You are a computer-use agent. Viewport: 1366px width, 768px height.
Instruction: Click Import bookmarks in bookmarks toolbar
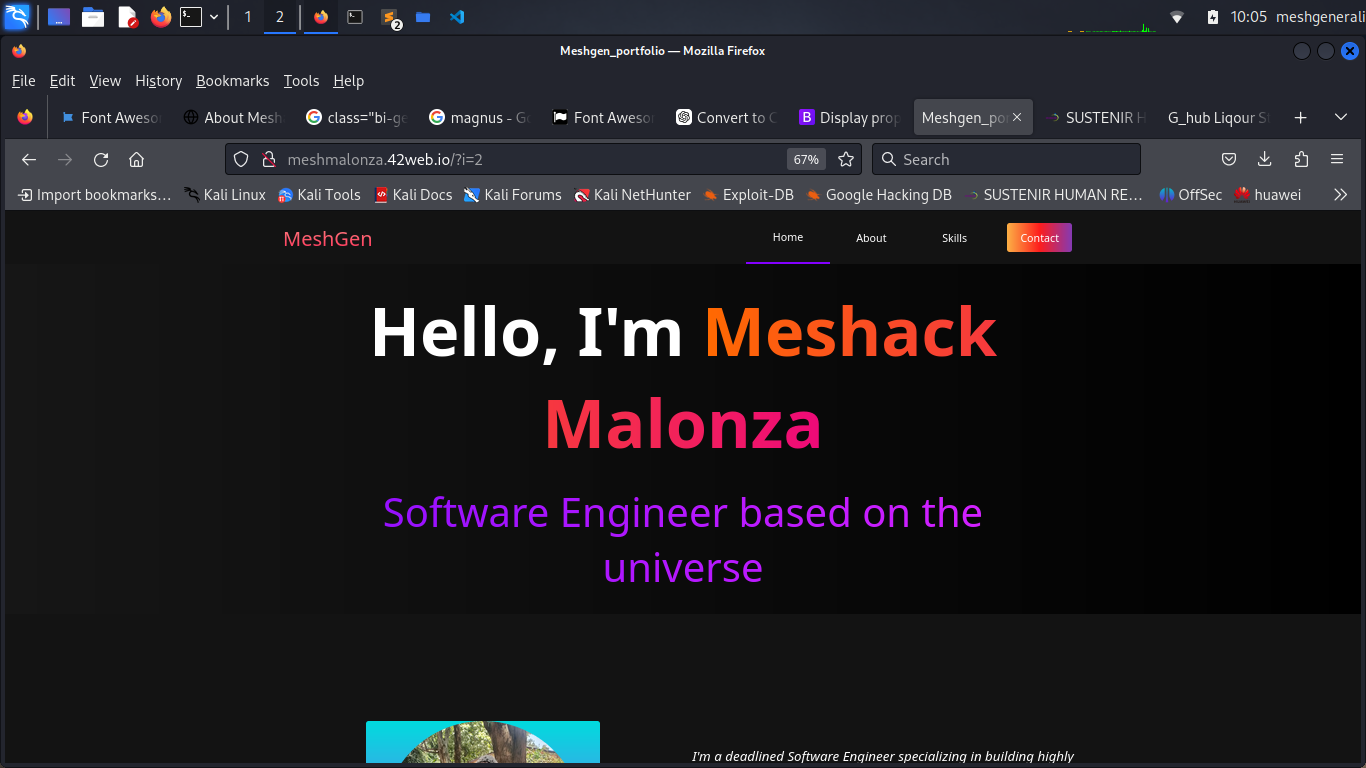[95, 195]
